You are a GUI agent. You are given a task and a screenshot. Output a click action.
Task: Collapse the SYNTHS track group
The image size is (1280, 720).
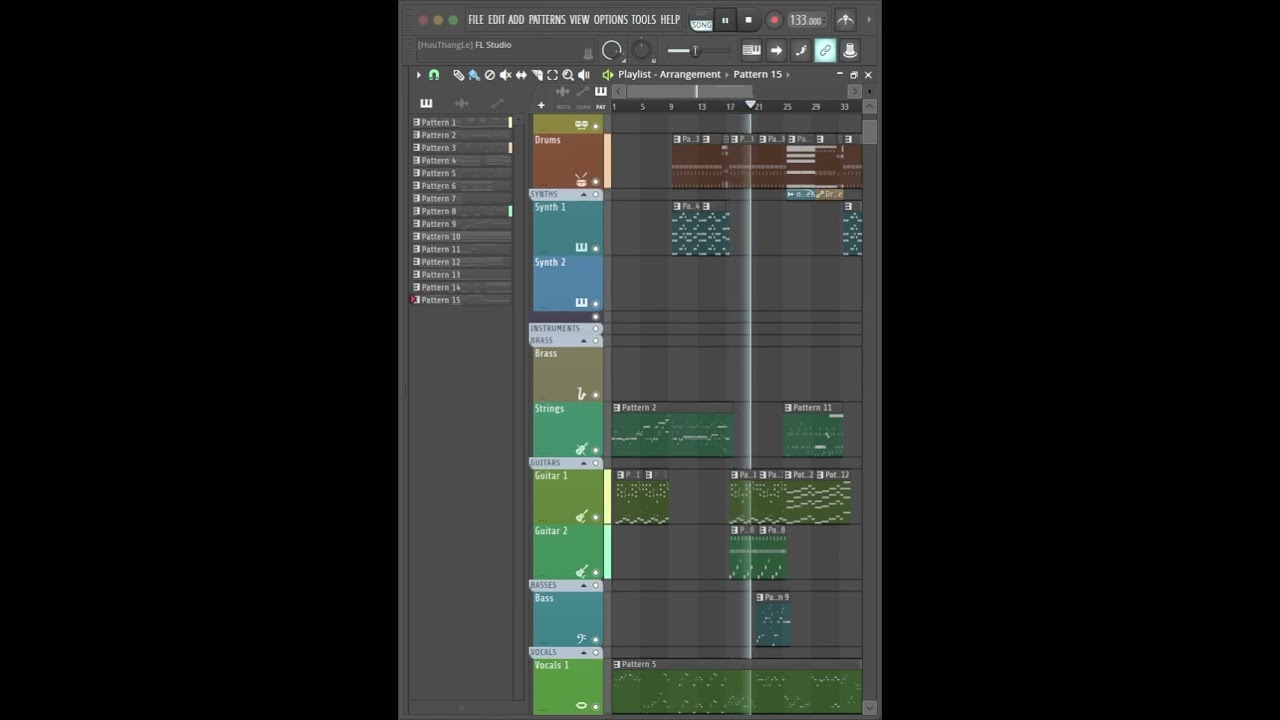[584, 194]
